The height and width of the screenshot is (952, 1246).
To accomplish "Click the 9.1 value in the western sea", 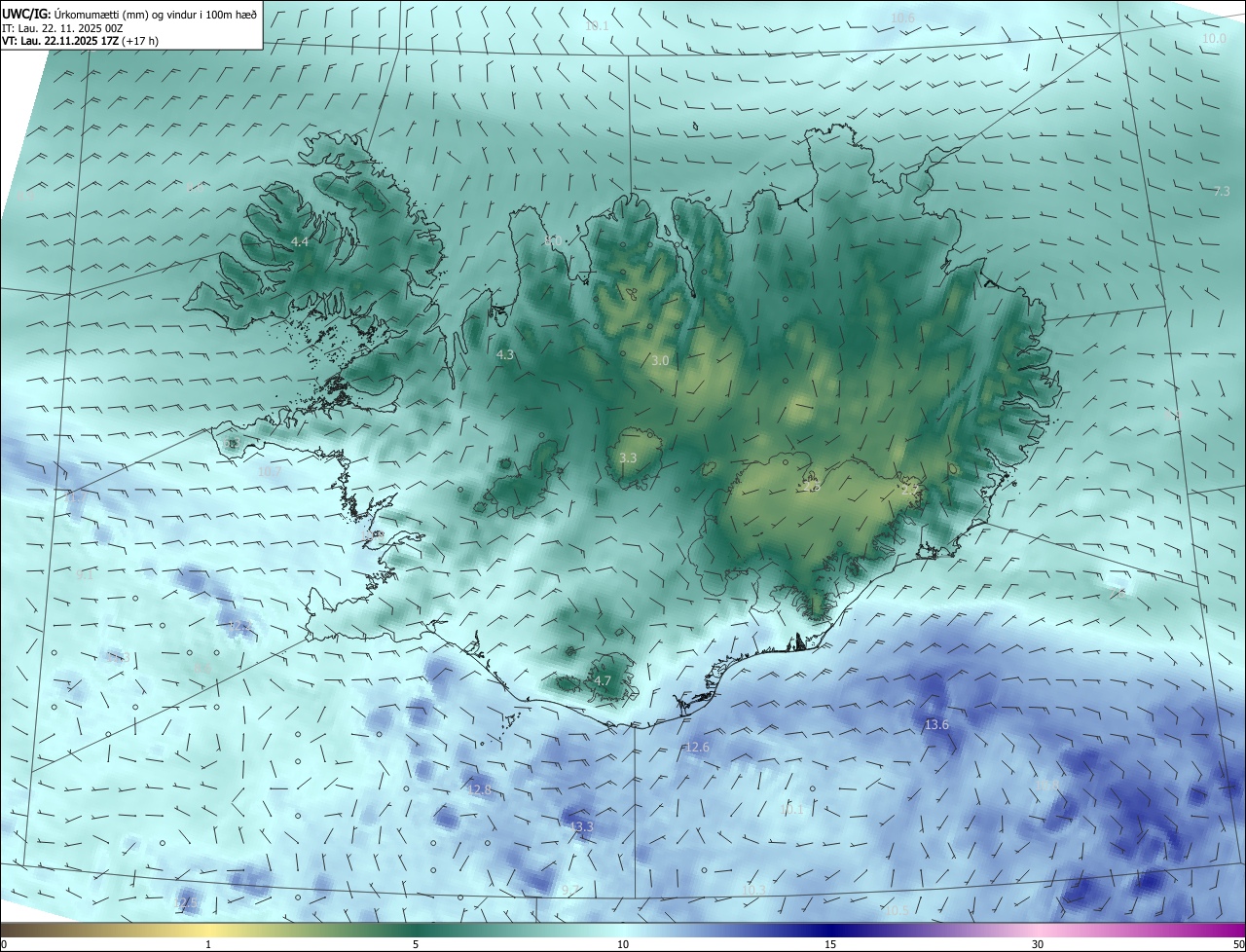I will pyautogui.click(x=85, y=575).
